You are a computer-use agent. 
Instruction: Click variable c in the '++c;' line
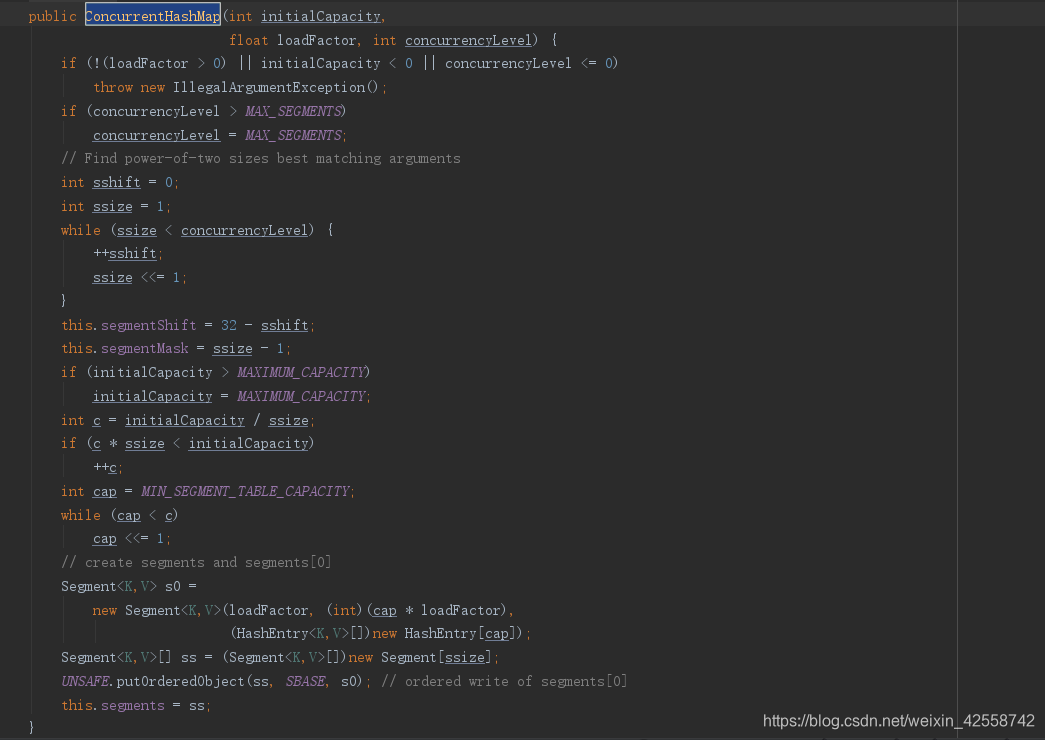pyautogui.click(x=113, y=467)
